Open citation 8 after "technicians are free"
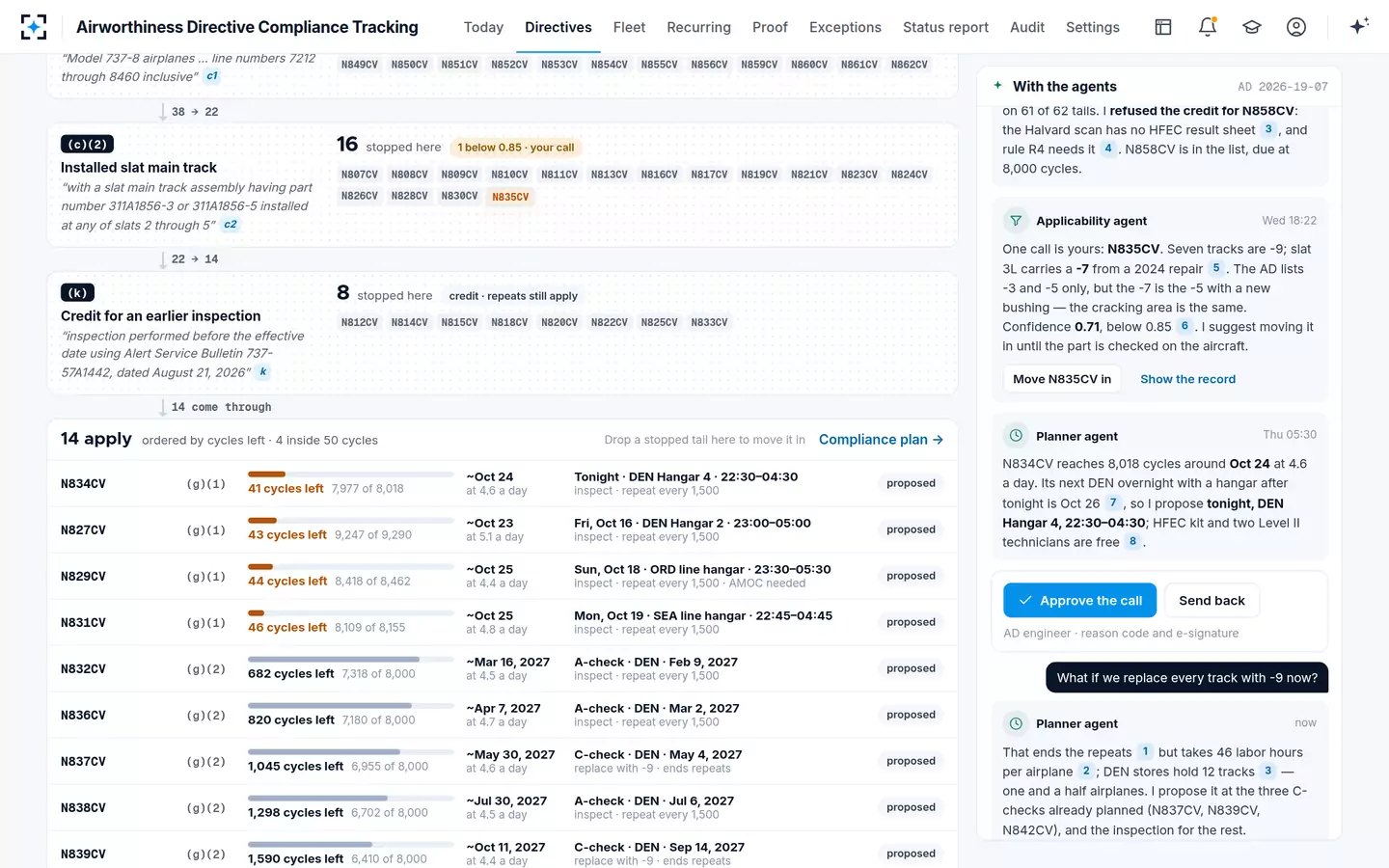 pyautogui.click(x=1132, y=541)
